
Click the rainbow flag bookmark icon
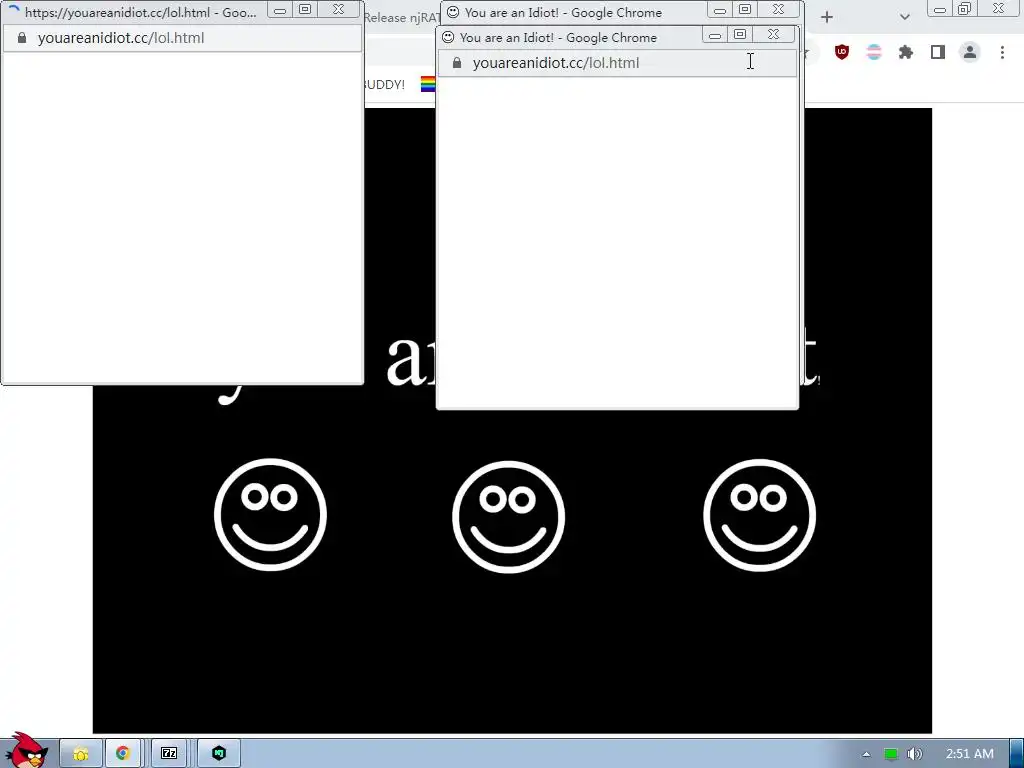428,84
